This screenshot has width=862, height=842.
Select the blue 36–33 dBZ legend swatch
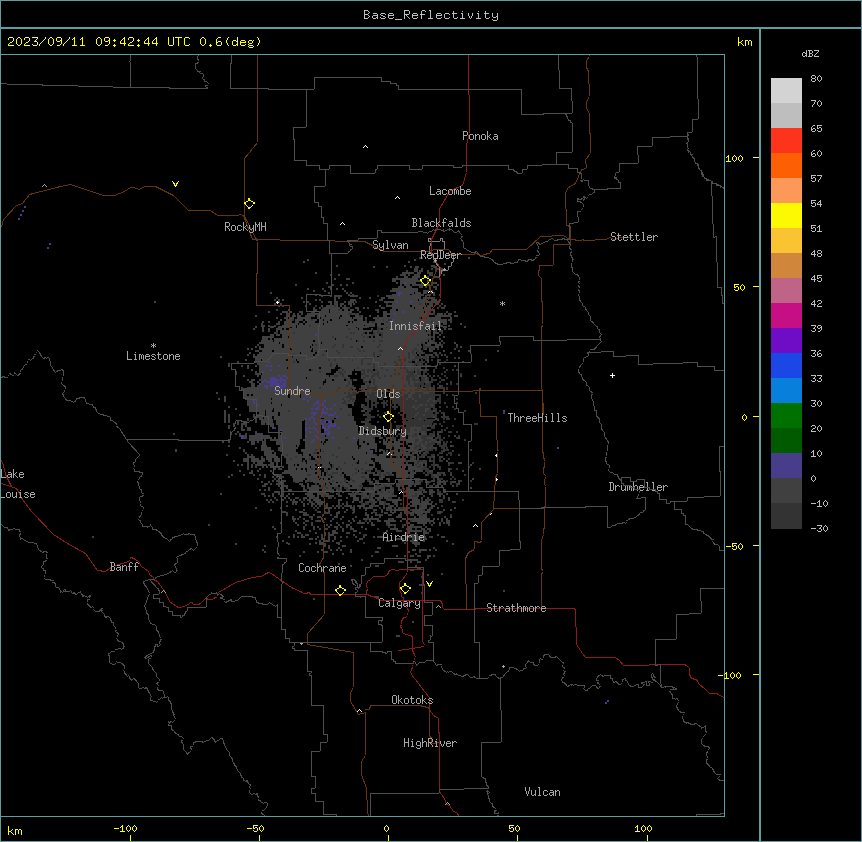(786, 365)
